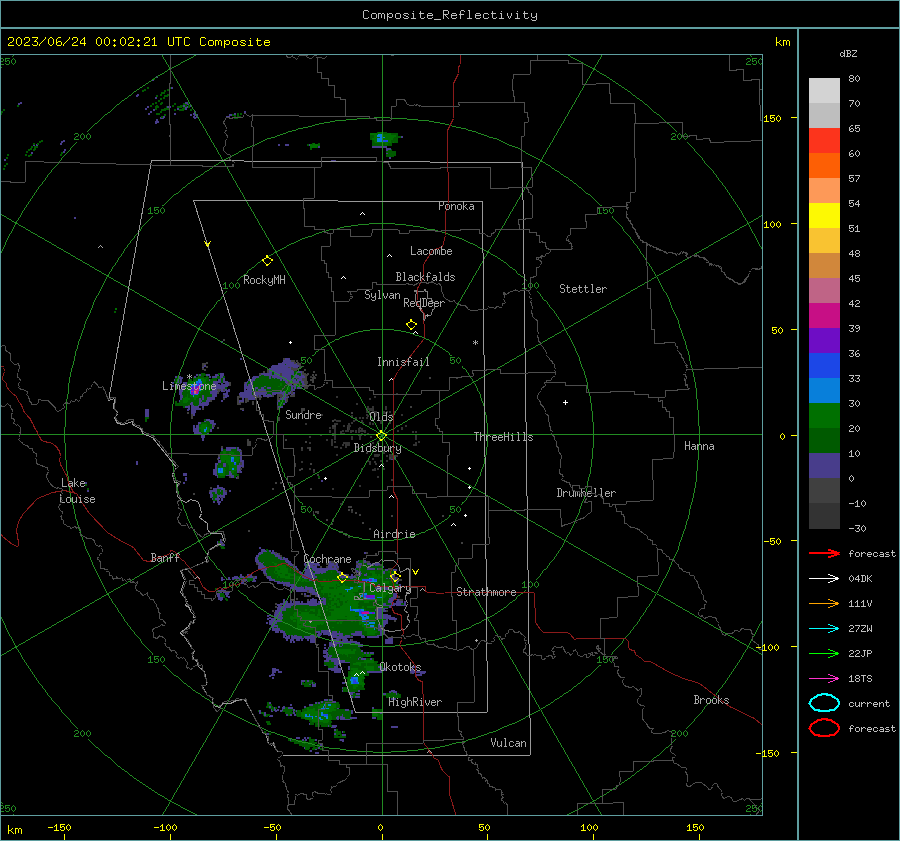Click the yellow diamond marker below RedDeer
900x841 pixels.
coord(411,325)
